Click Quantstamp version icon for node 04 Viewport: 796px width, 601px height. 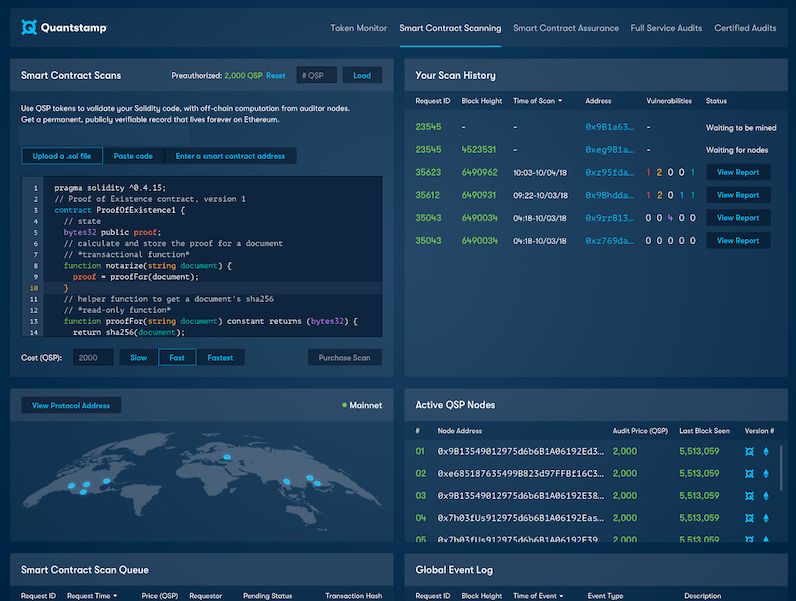click(749, 518)
